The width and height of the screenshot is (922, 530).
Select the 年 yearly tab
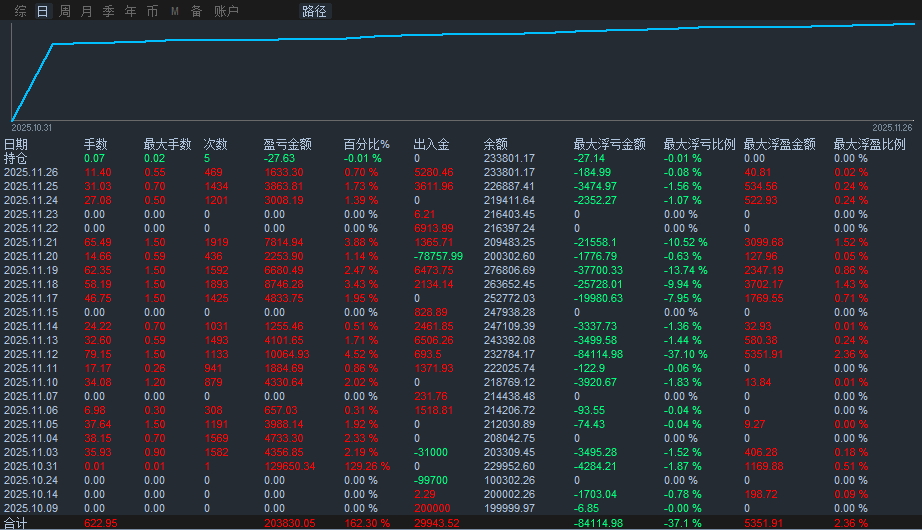(131, 11)
